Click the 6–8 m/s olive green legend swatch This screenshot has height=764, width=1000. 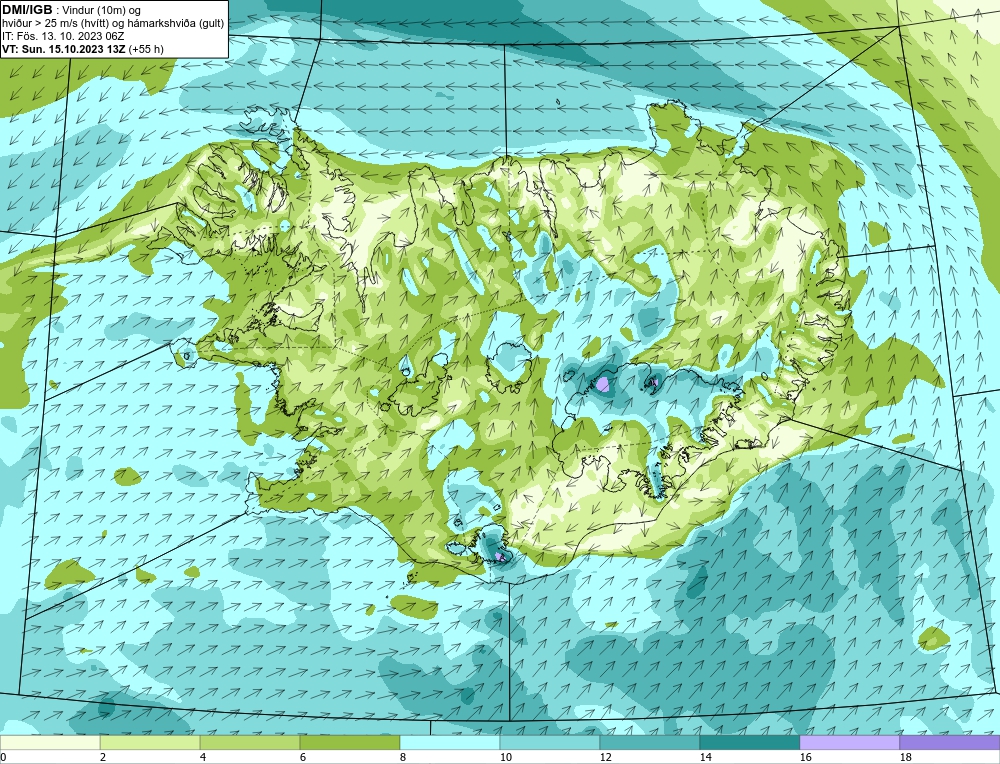pyautogui.click(x=350, y=742)
